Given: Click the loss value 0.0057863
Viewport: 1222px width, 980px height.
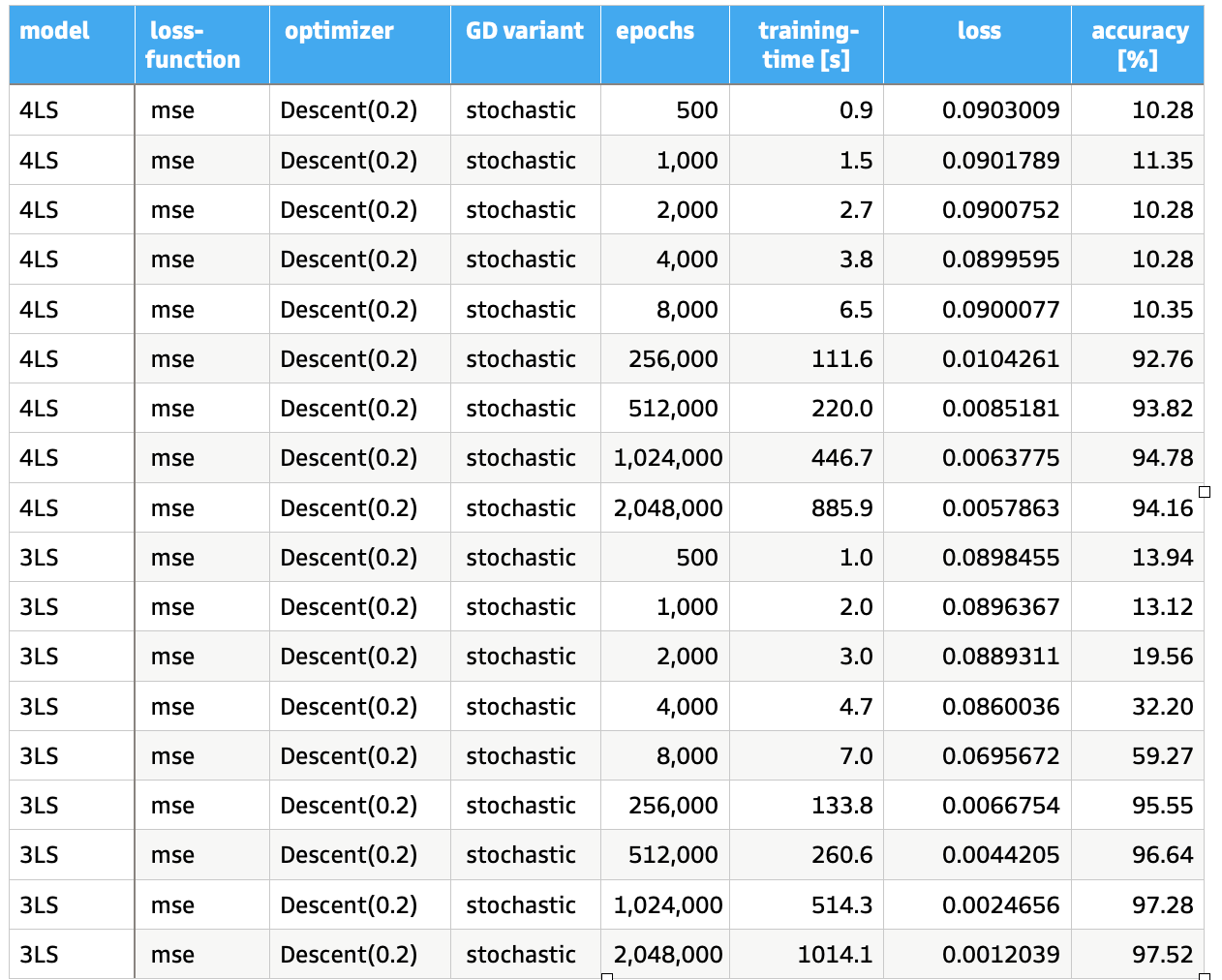Looking at the screenshot, I should 1000,508.
